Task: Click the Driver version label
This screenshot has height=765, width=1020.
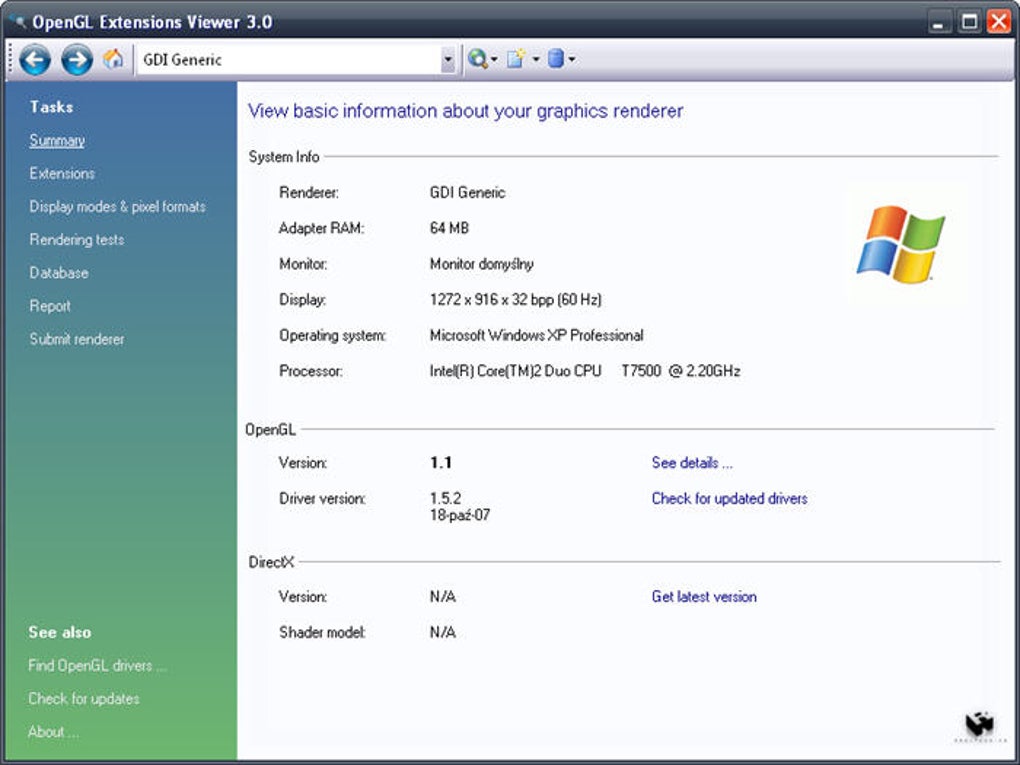Action: [x=322, y=498]
